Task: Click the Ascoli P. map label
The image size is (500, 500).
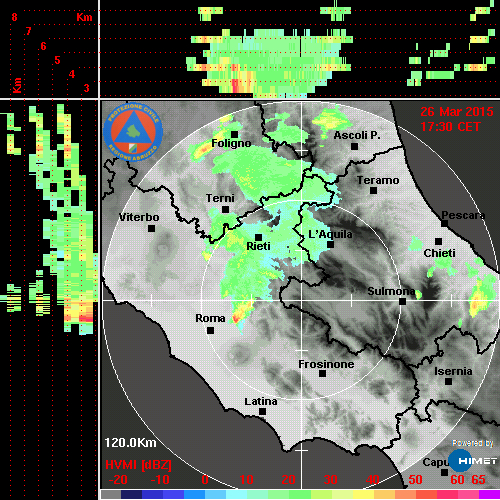Action: click(357, 135)
